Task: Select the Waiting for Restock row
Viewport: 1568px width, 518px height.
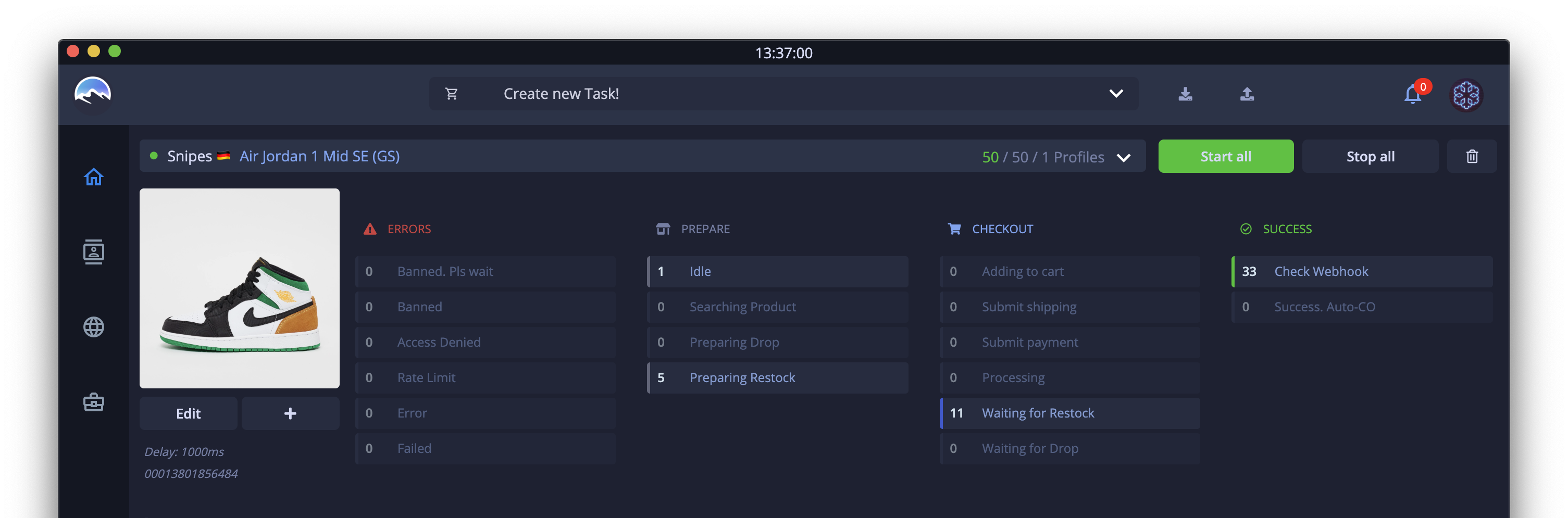Action: [1069, 413]
